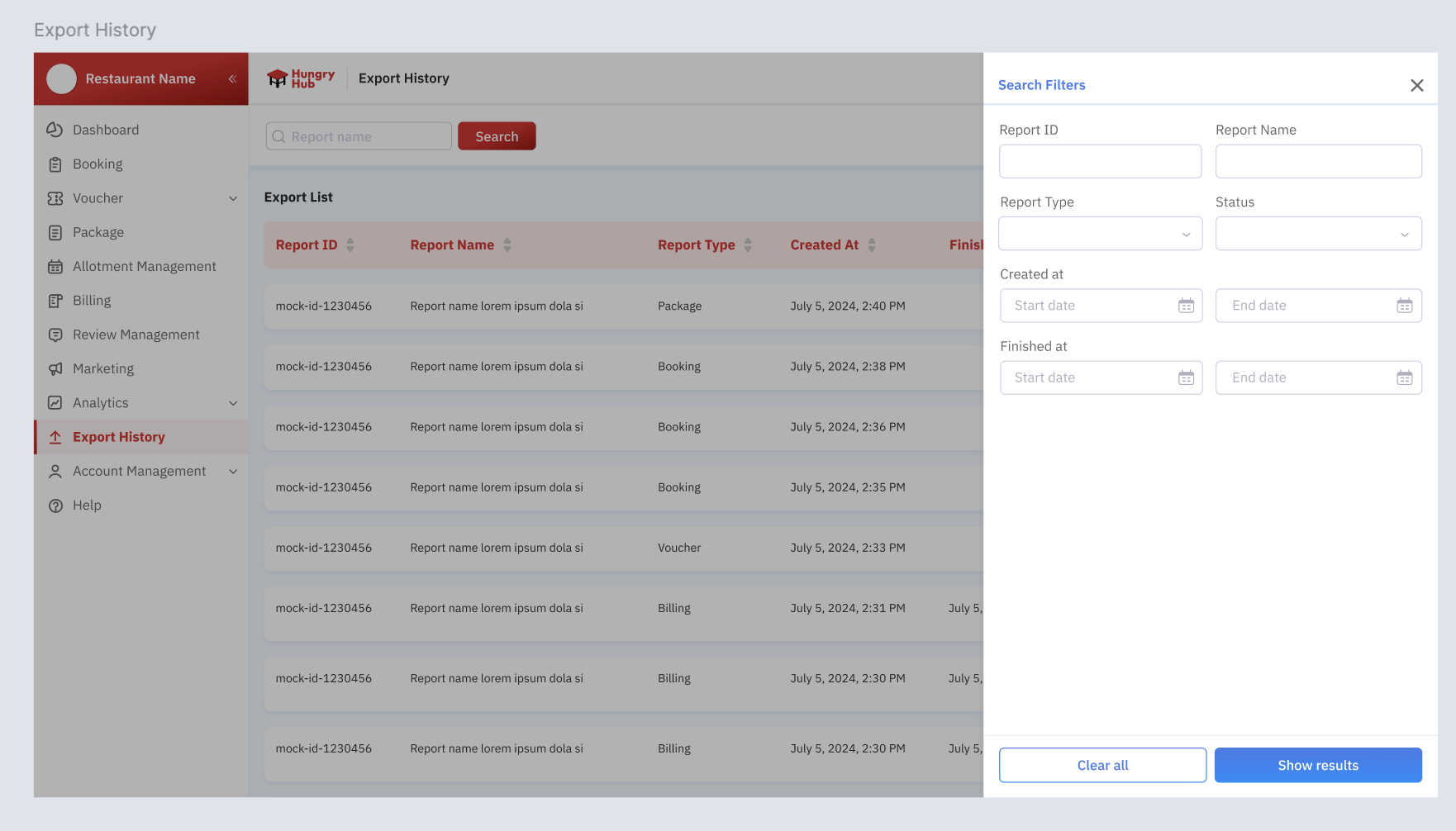Open calendar picker for Finished at end date
The height and width of the screenshot is (831, 1456).
(1404, 378)
